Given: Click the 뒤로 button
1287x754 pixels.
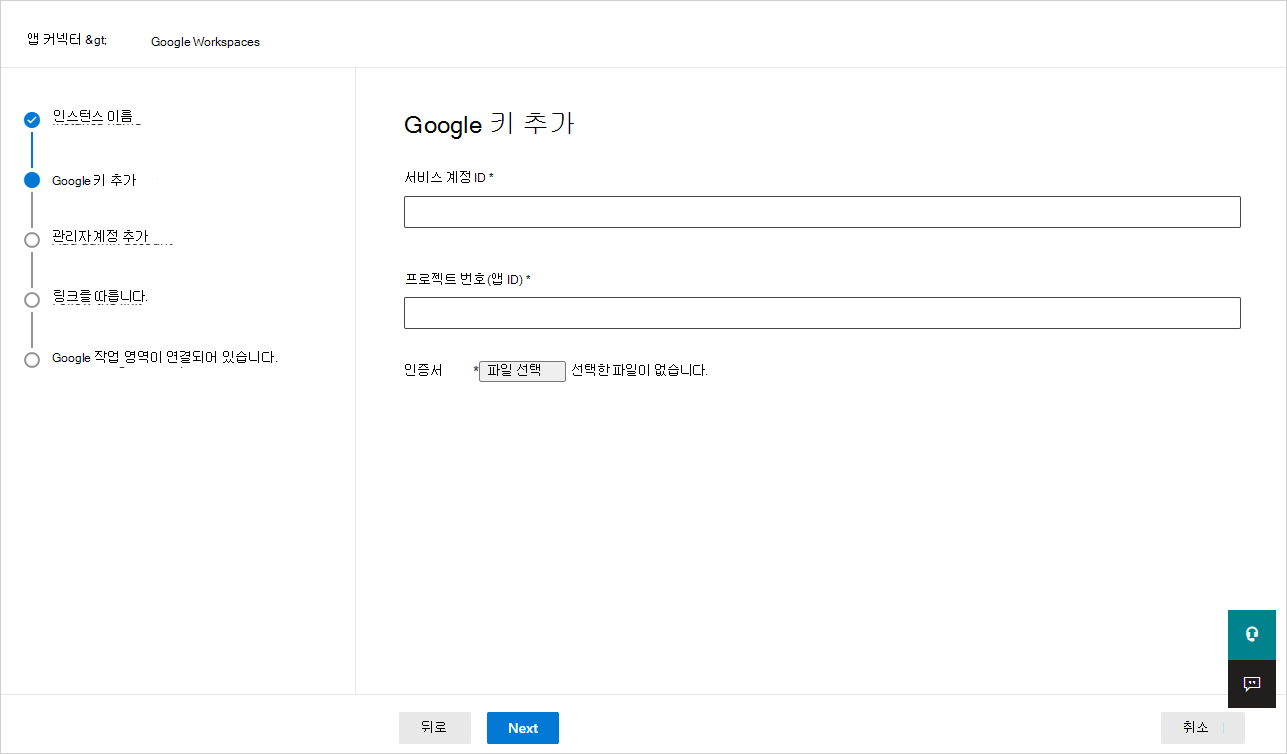Looking at the screenshot, I should click(435, 728).
